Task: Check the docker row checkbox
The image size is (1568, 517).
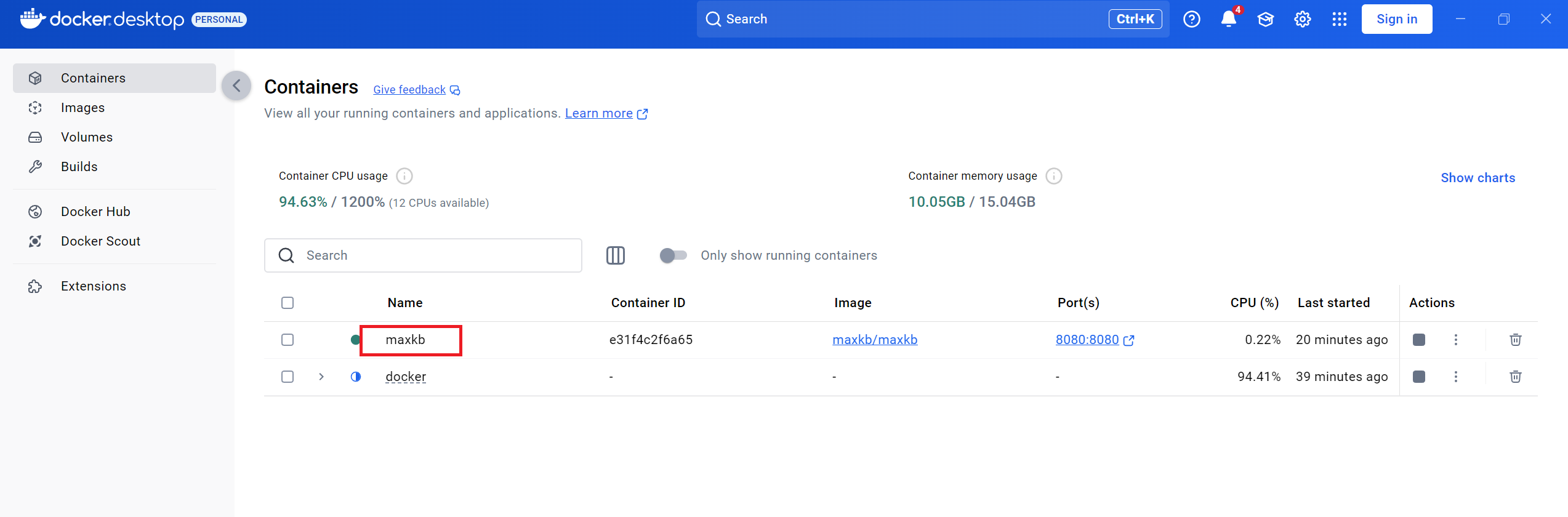Action: pos(287,377)
